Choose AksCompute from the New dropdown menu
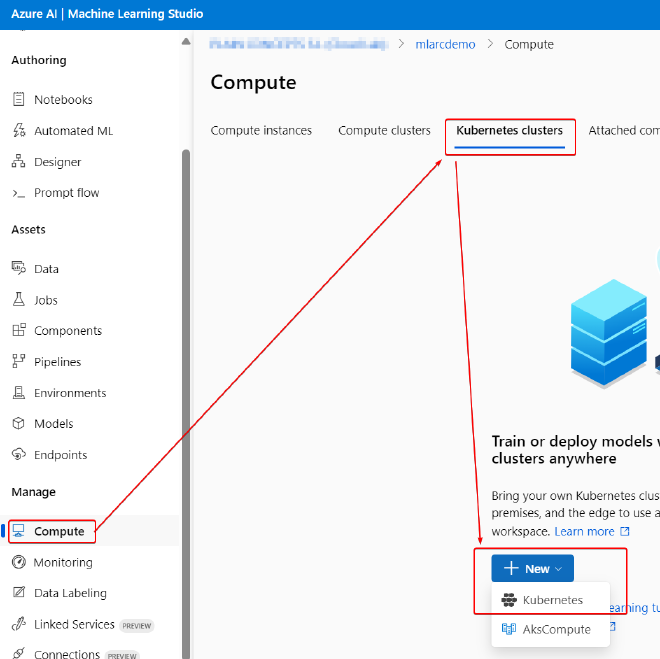 tap(551, 629)
